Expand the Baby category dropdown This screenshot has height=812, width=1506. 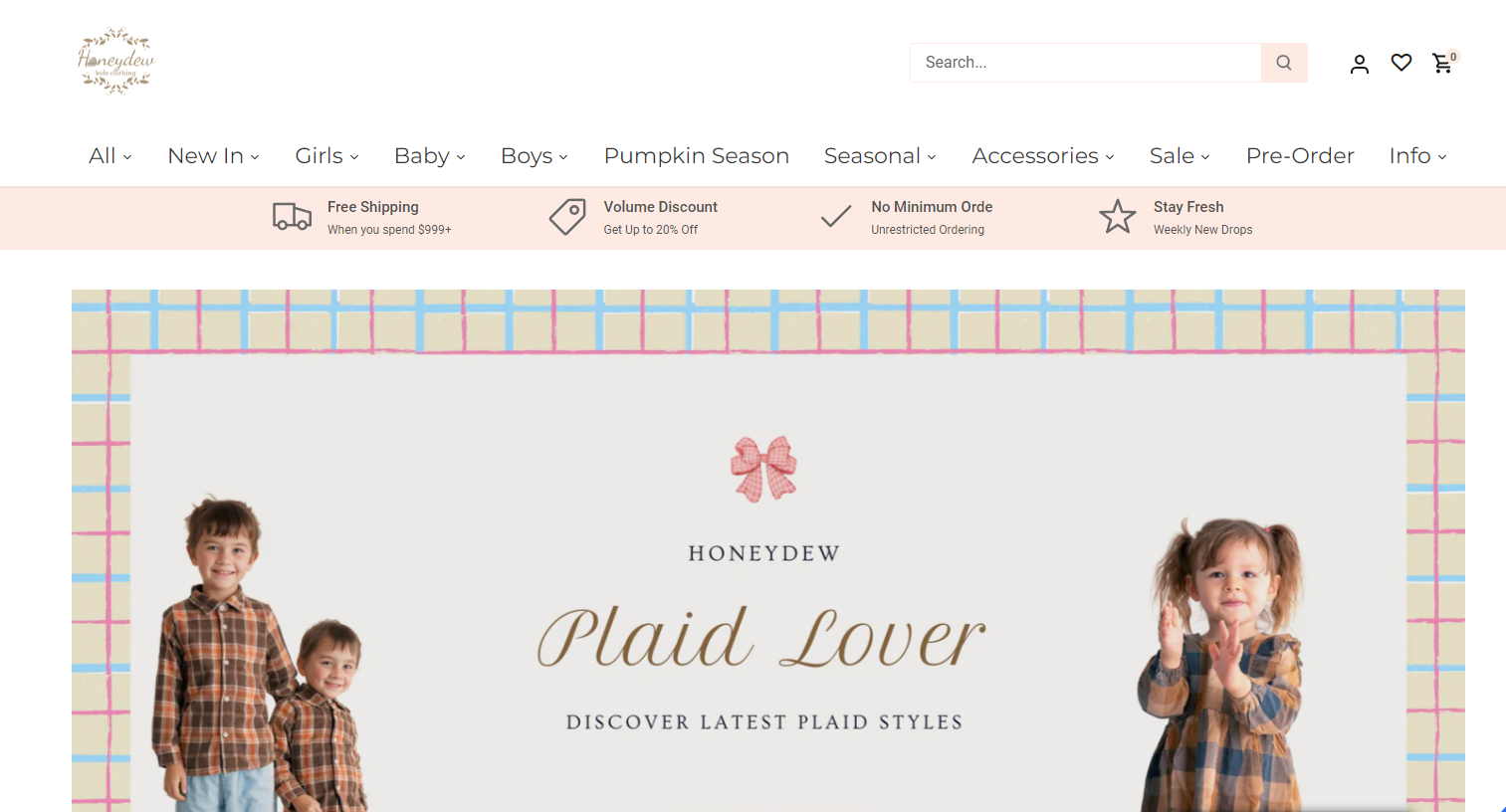(x=429, y=156)
